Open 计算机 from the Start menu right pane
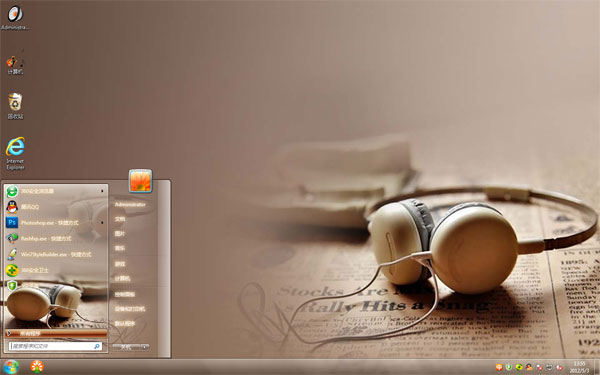600x375 pixels. pos(122,279)
